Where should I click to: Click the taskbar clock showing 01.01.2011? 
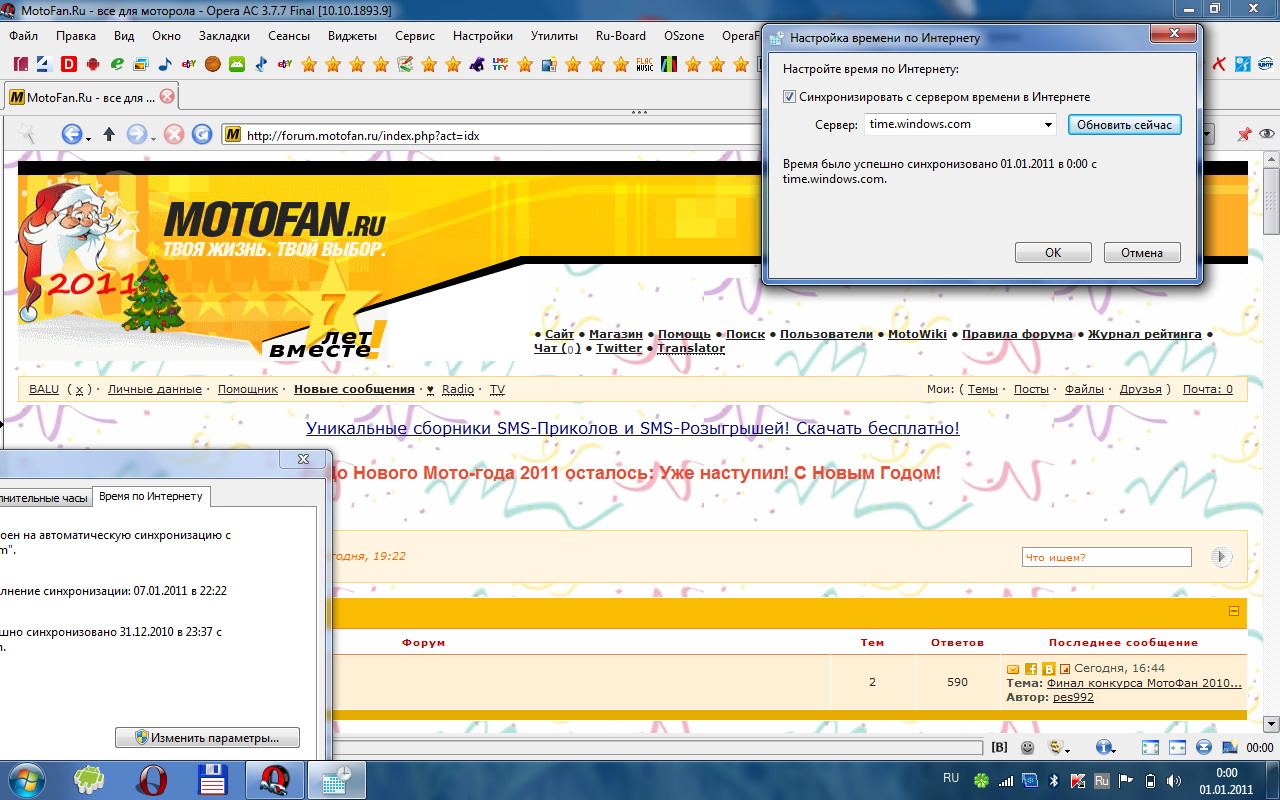[x=1226, y=781]
